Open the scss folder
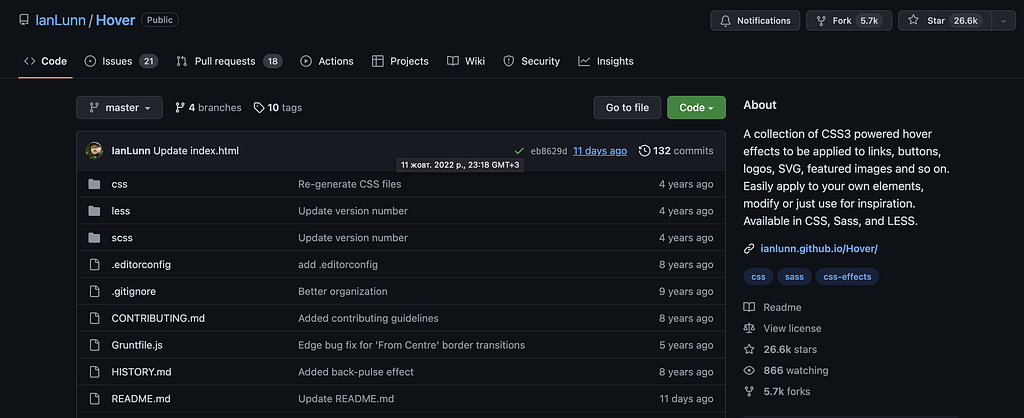1024x418 pixels. click(122, 238)
